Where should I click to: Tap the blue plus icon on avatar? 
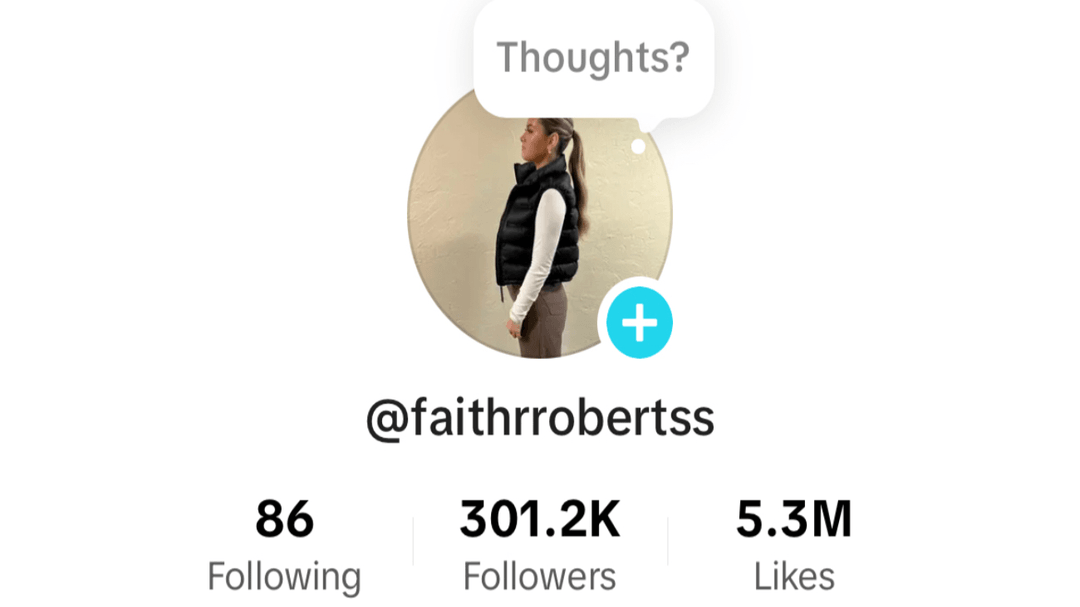[x=639, y=322]
